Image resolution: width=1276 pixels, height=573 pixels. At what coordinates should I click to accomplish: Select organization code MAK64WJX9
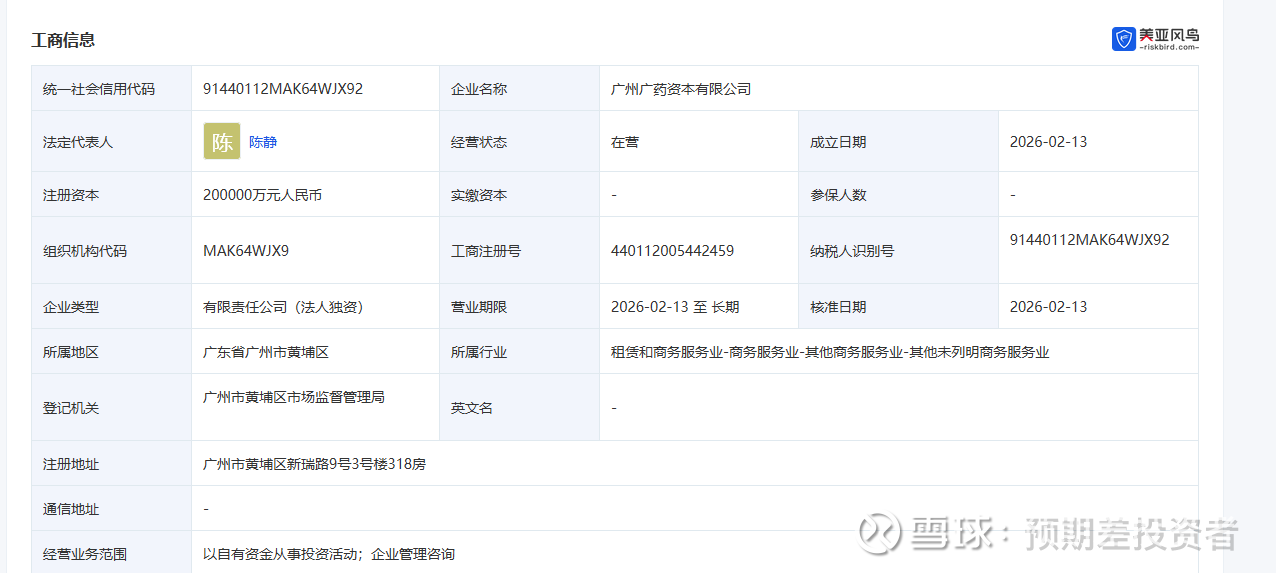(x=246, y=251)
